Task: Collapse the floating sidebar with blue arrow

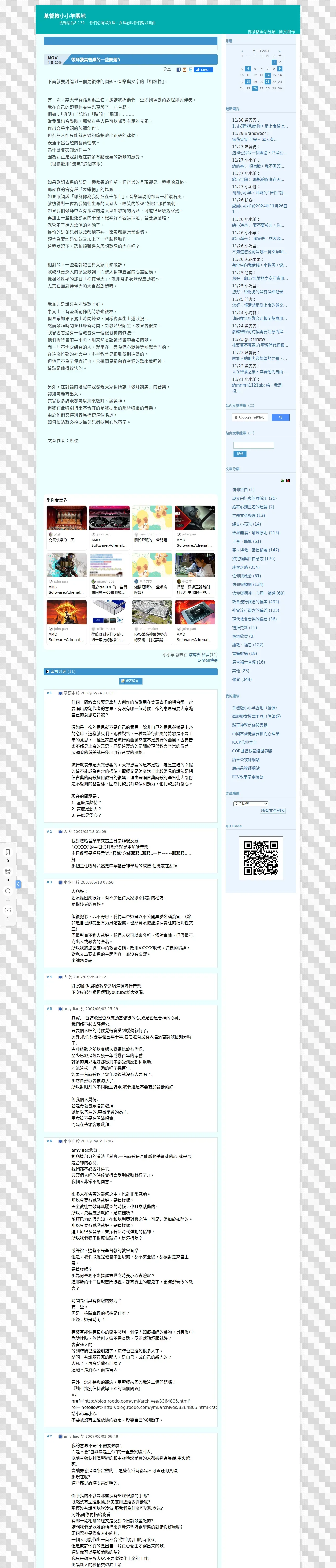Action: click(x=18, y=884)
